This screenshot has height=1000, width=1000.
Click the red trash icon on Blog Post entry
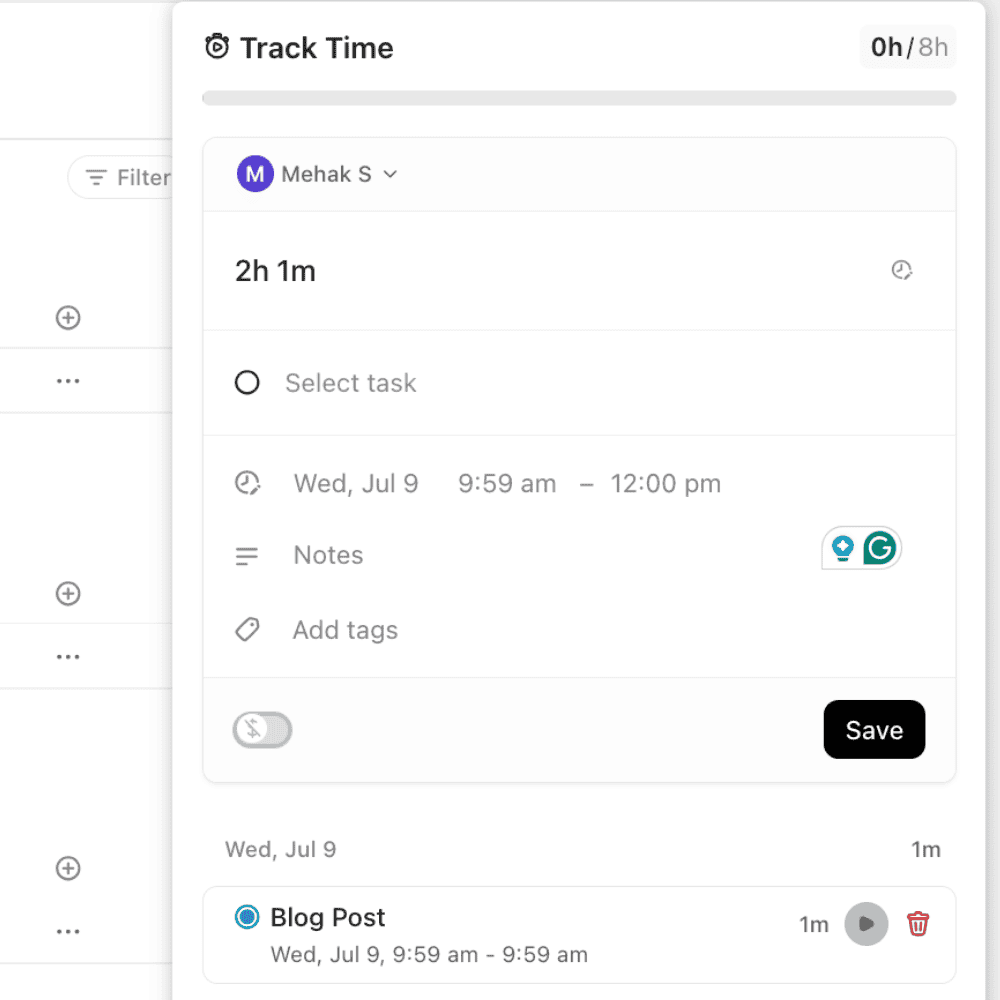click(917, 924)
